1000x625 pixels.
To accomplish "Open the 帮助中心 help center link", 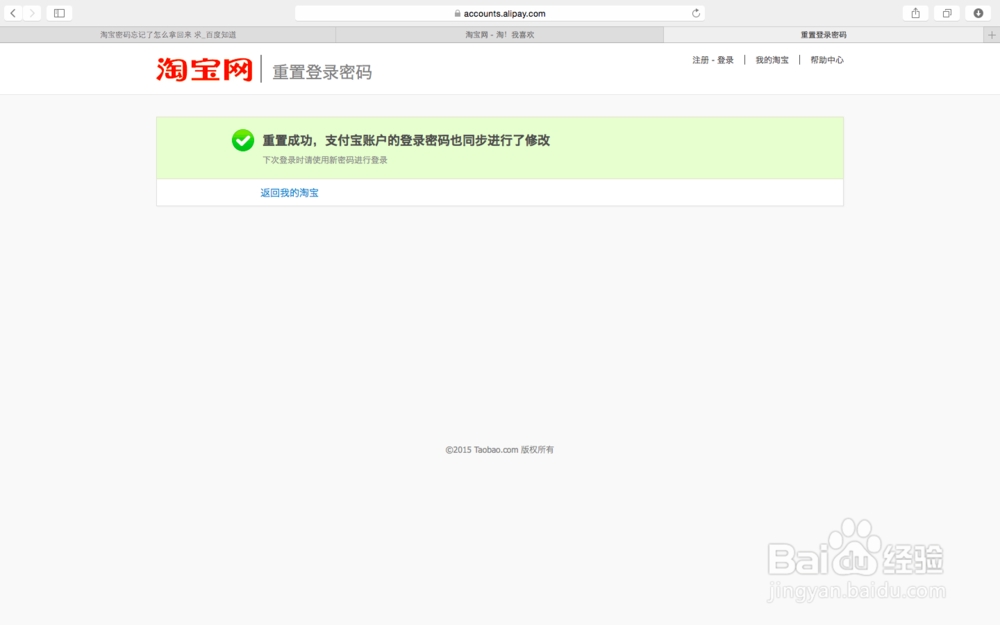I will [827, 59].
